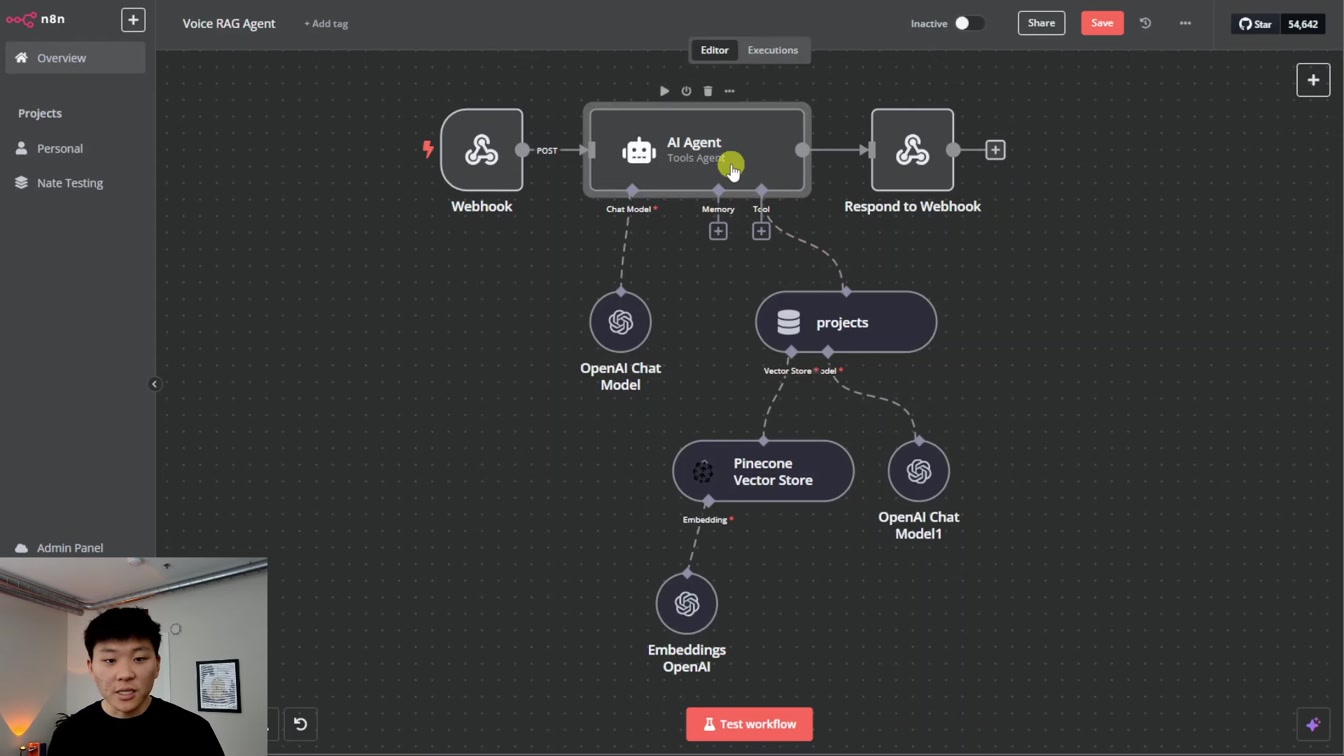The image size is (1344, 756).
Task: Click the workflow name Voice RAG Agent
Action: tap(229, 23)
